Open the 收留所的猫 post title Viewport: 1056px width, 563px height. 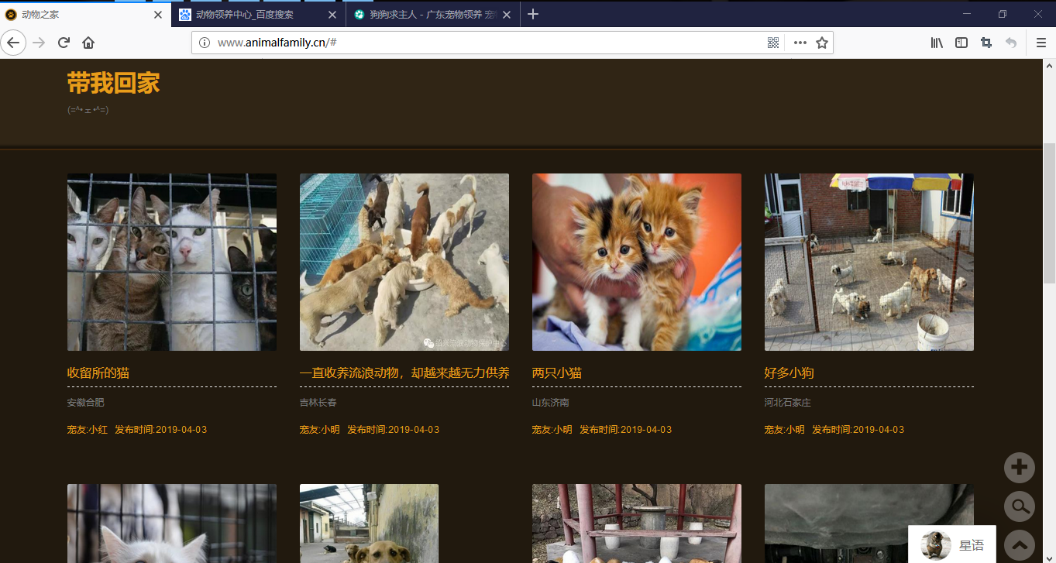pos(98,373)
